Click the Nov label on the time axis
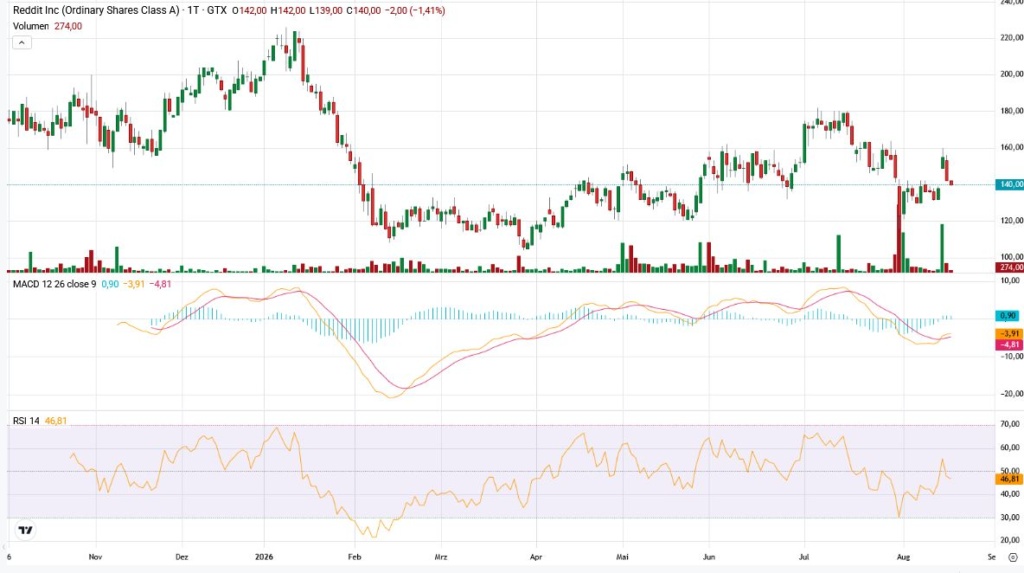The height and width of the screenshot is (573, 1024). tap(95, 557)
